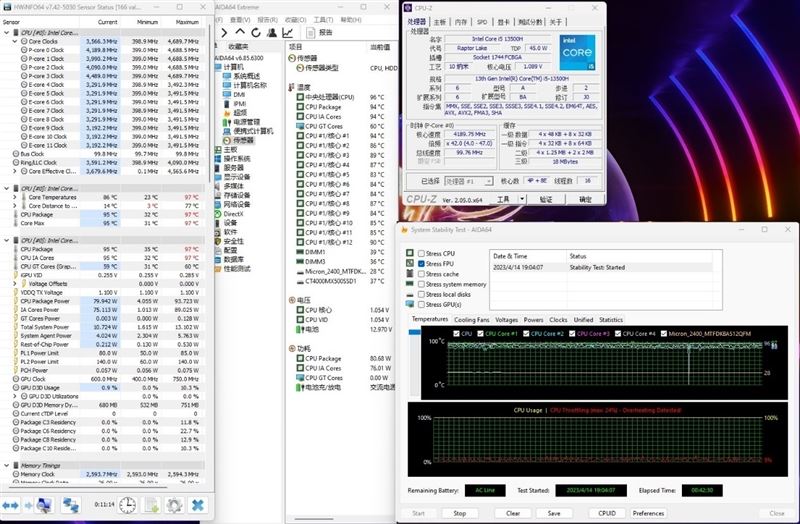
Task: Click AIDA64 refresh toolbar icon
Action: coord(256,33)
